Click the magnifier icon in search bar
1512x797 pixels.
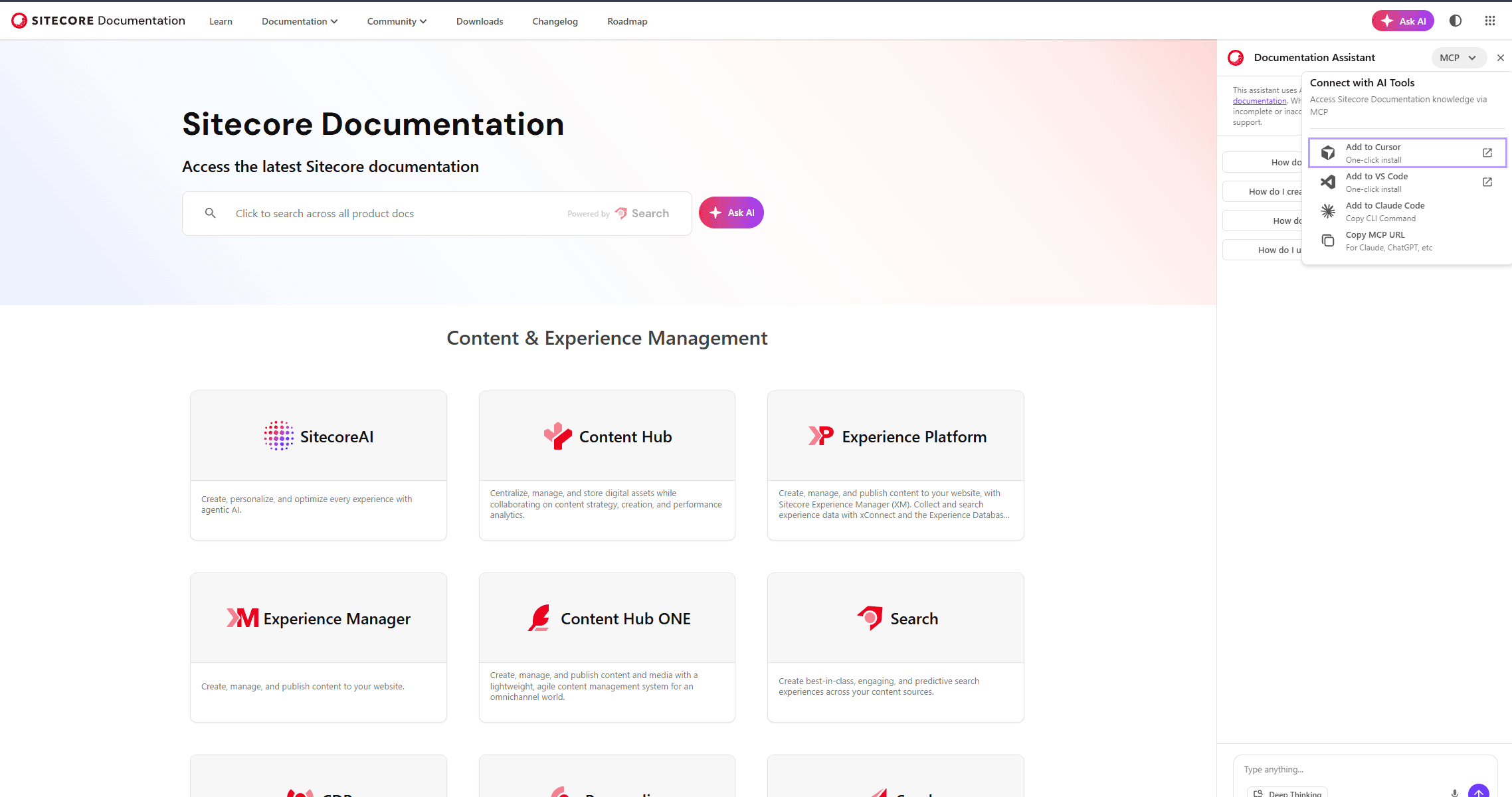[x=210, y=213]
